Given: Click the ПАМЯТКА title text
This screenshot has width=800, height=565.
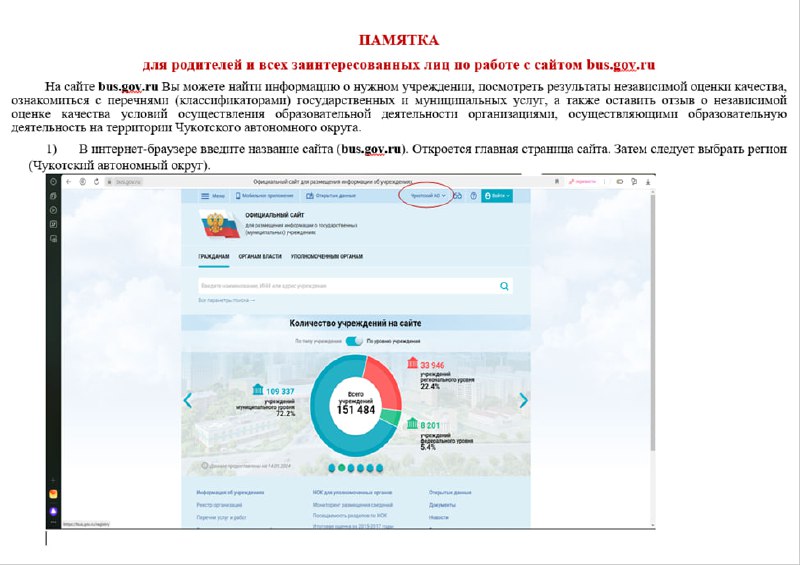Looking at the screenshot, I should pyautogui.click(x=398, y=40).
